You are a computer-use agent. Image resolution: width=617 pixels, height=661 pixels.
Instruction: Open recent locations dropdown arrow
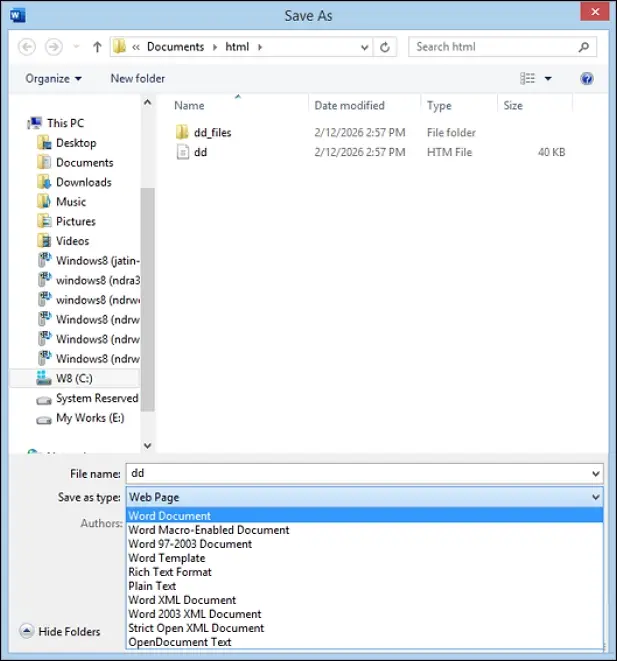coord(76,46)
